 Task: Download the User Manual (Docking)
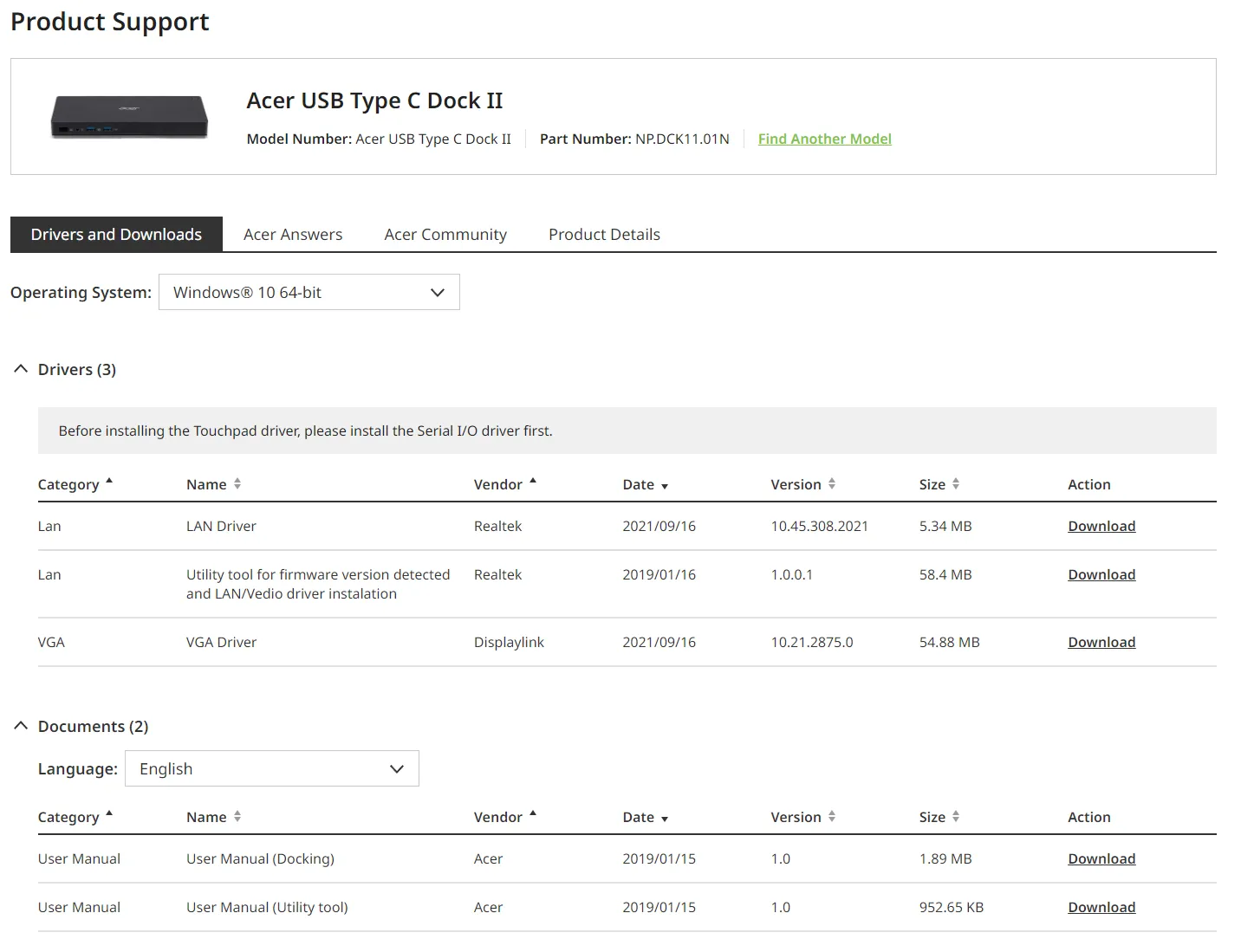[x=1101, y=858]
